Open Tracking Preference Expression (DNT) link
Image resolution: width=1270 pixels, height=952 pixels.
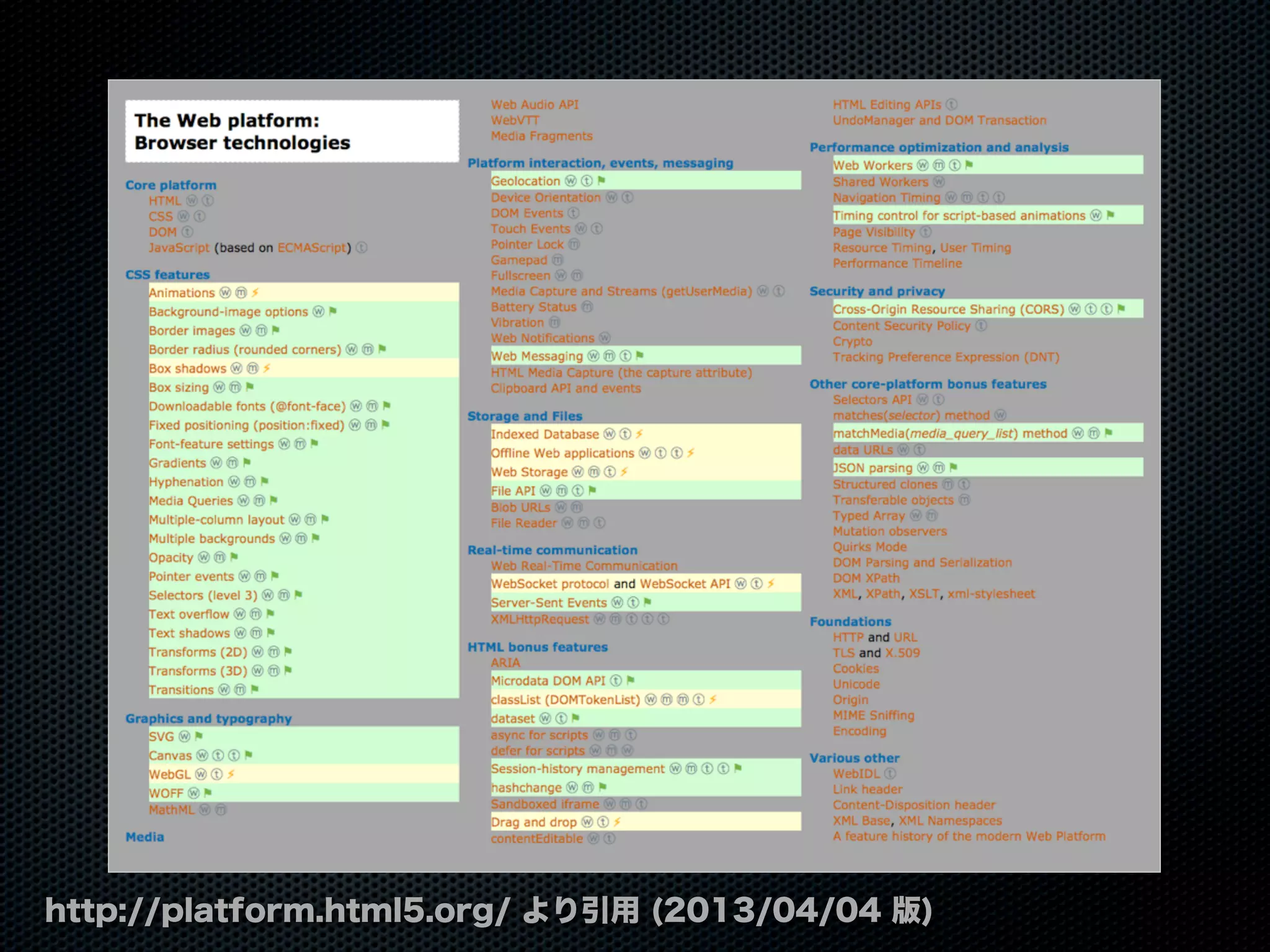click(946, 357)
